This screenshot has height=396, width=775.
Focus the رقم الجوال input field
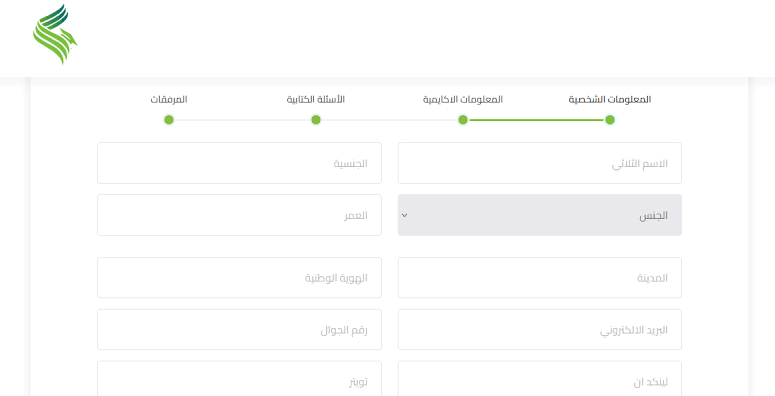(x=239, y=329)
